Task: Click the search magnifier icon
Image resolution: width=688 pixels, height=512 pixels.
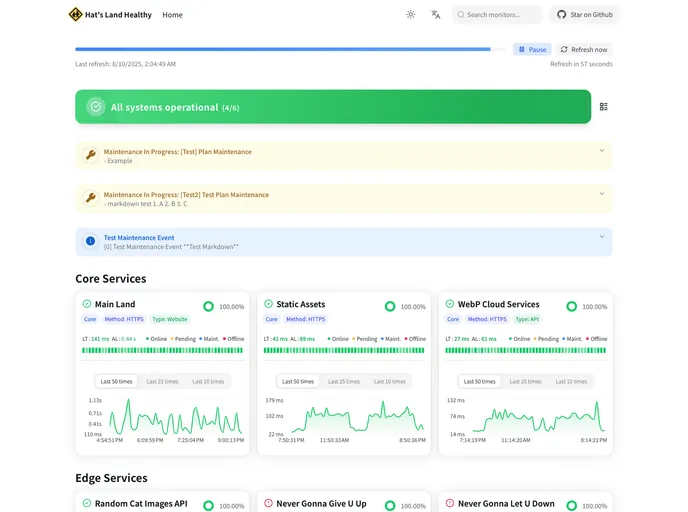Action: (461, 14)
